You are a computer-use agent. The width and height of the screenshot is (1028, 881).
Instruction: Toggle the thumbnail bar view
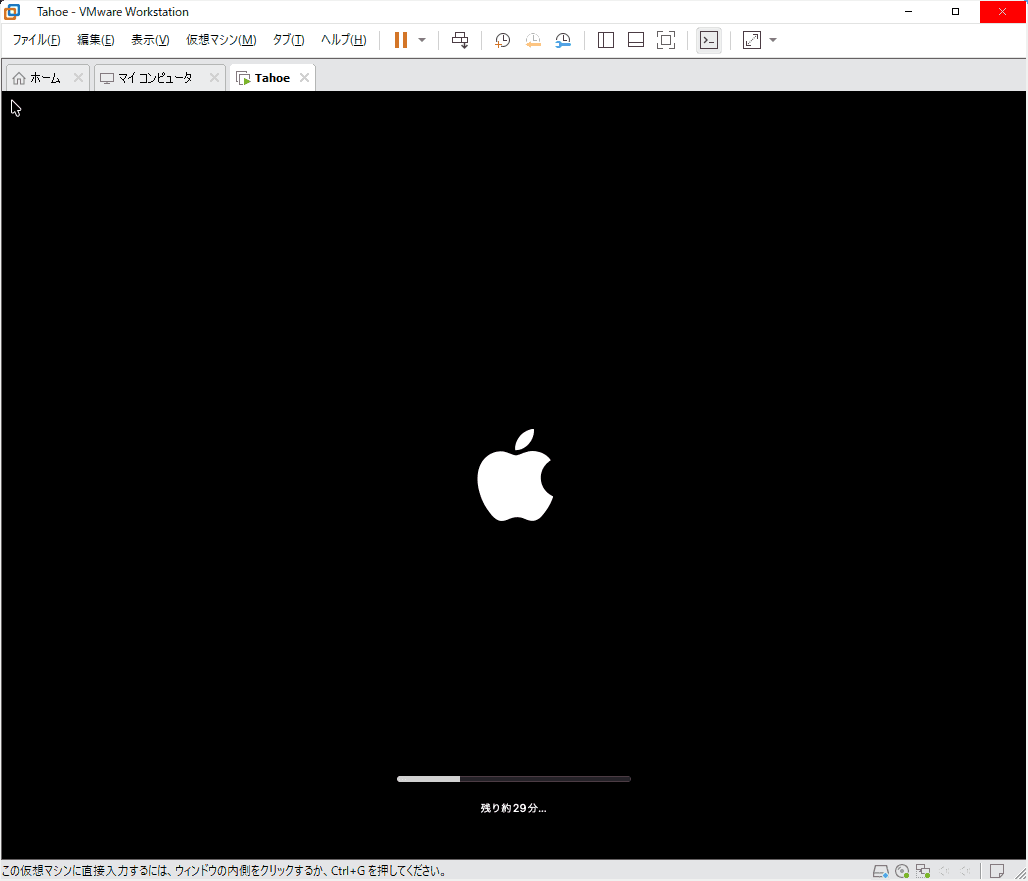[x=635, y=40]
